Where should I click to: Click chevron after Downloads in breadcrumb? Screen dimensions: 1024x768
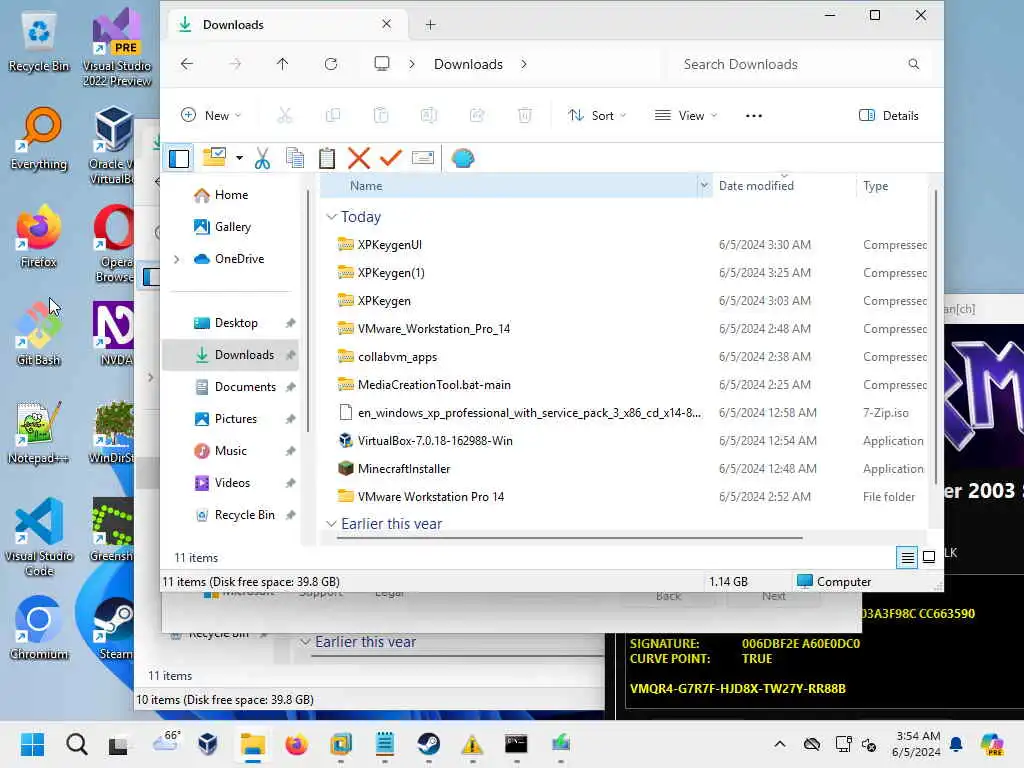point(524,64)
